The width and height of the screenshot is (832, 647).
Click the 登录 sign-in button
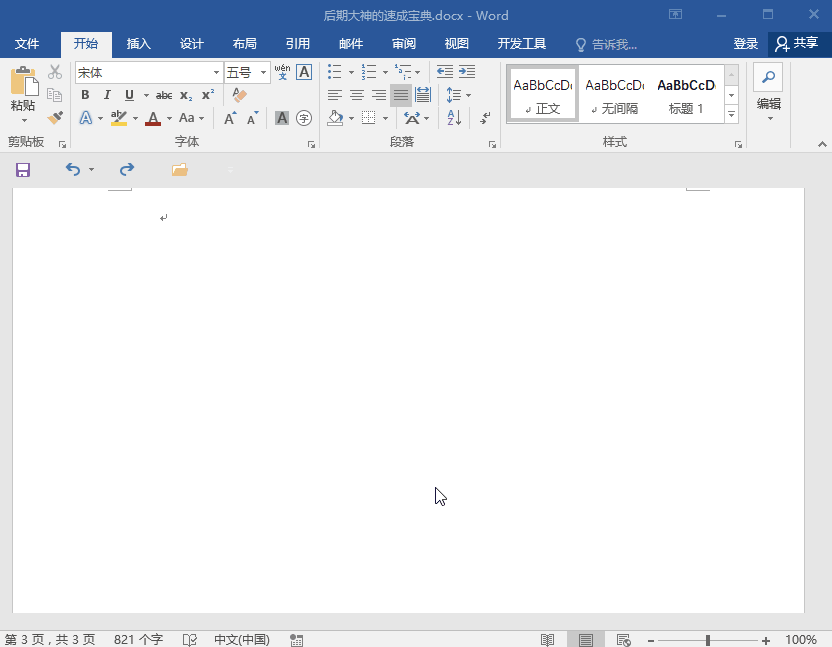(x=746, y=44)
